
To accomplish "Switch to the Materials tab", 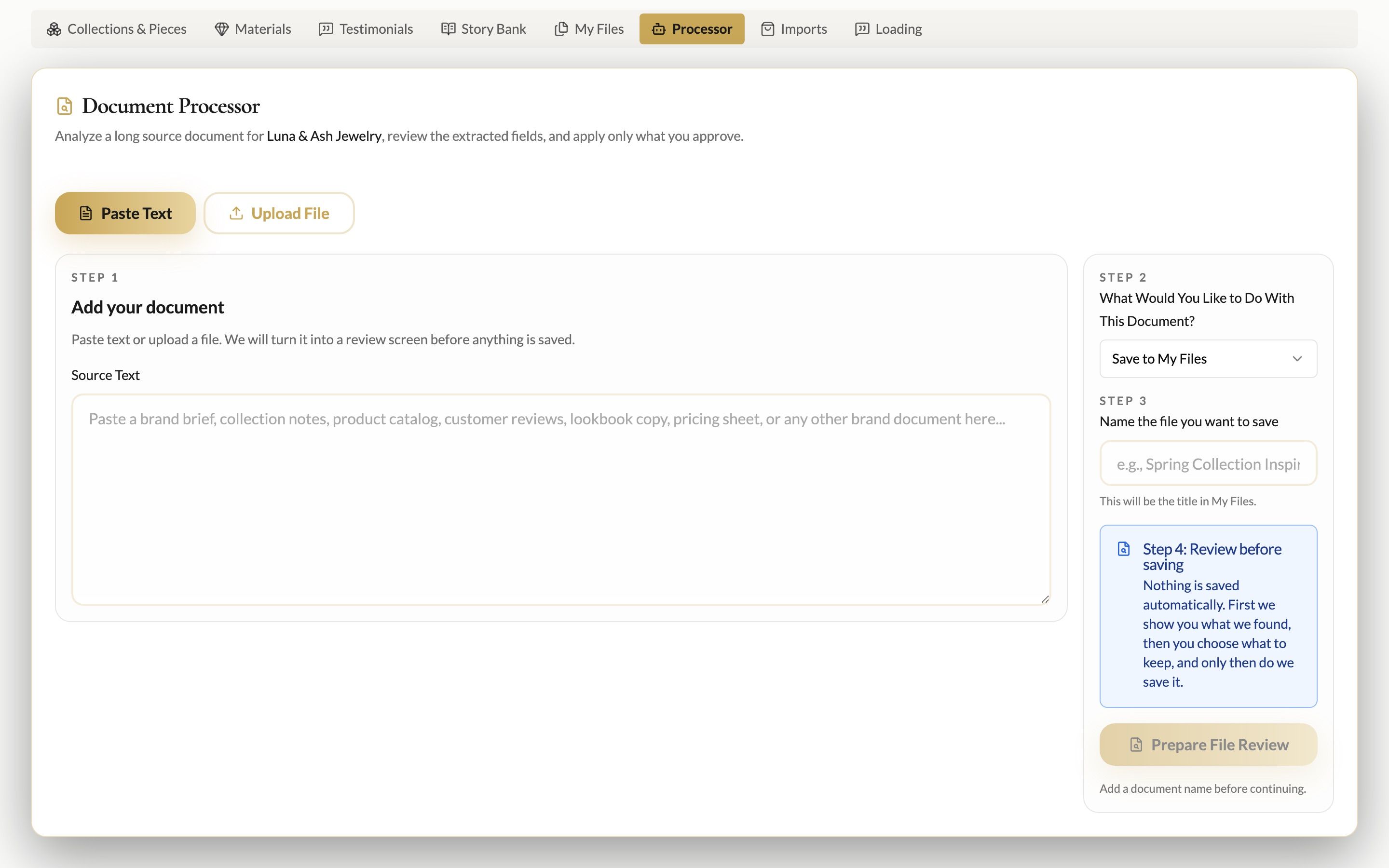I will 253,29.
